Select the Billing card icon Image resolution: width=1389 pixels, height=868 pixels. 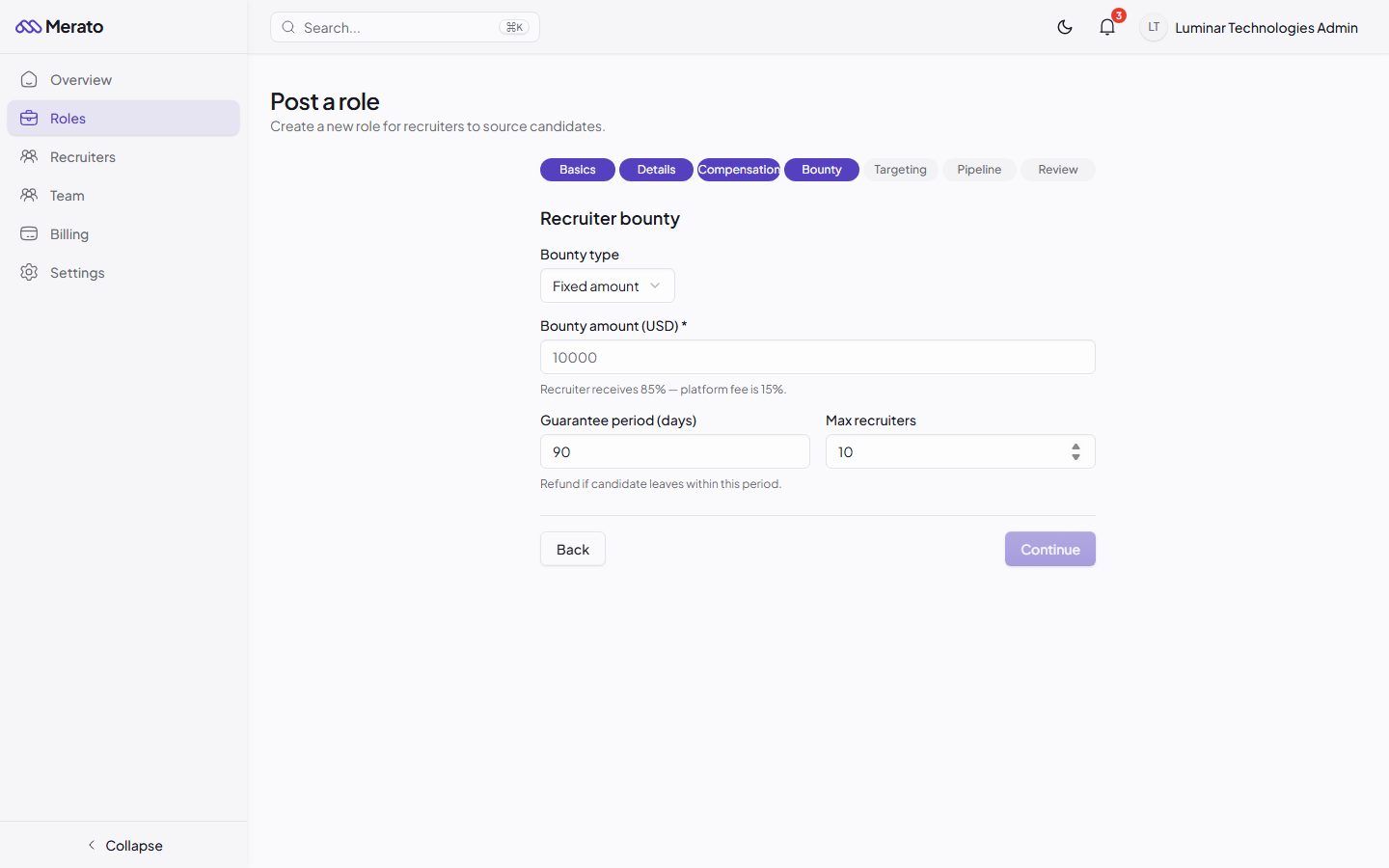pos(29,233)
